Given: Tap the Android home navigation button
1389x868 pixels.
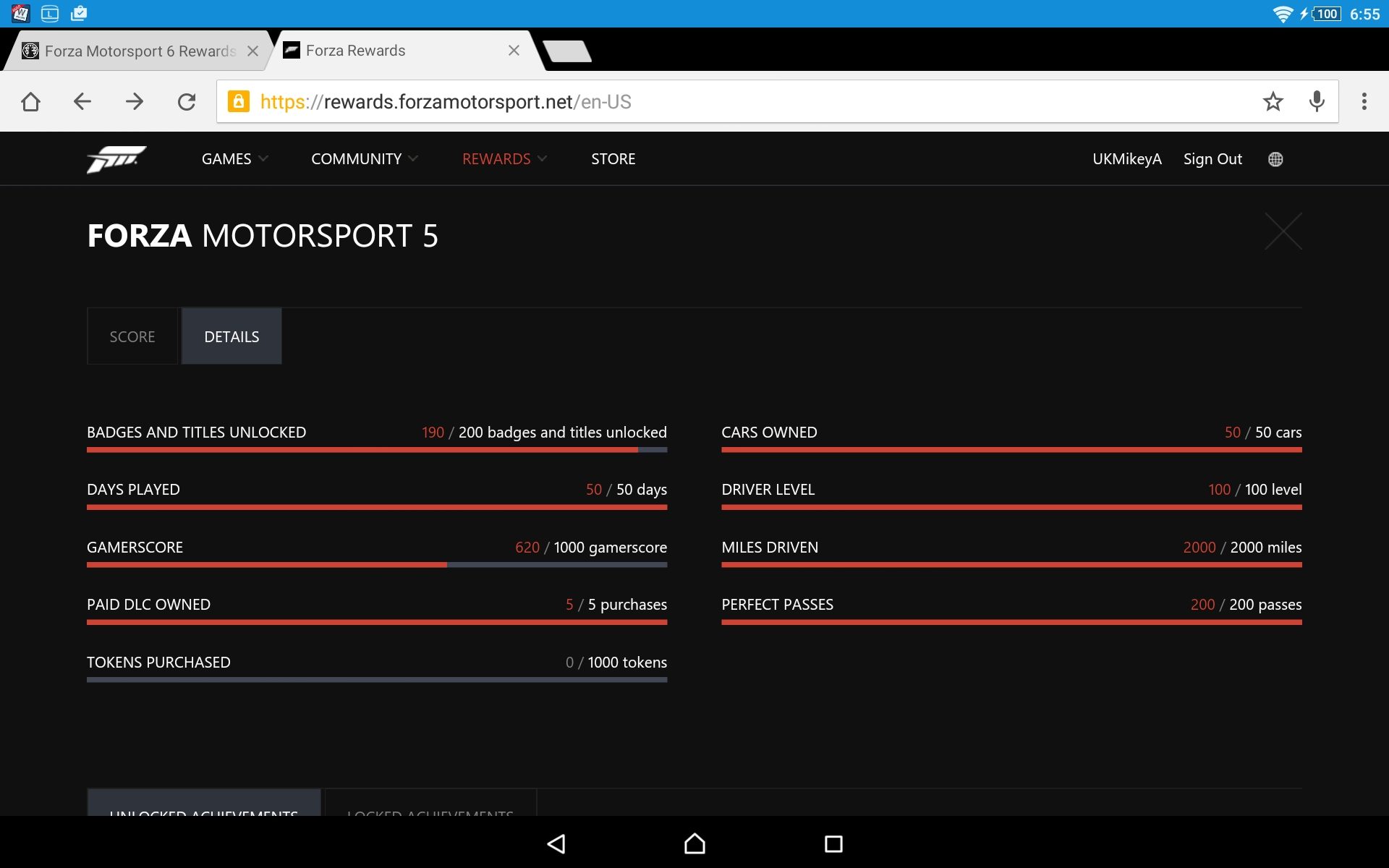Looking at the screenshot, I should pos(694,843).
